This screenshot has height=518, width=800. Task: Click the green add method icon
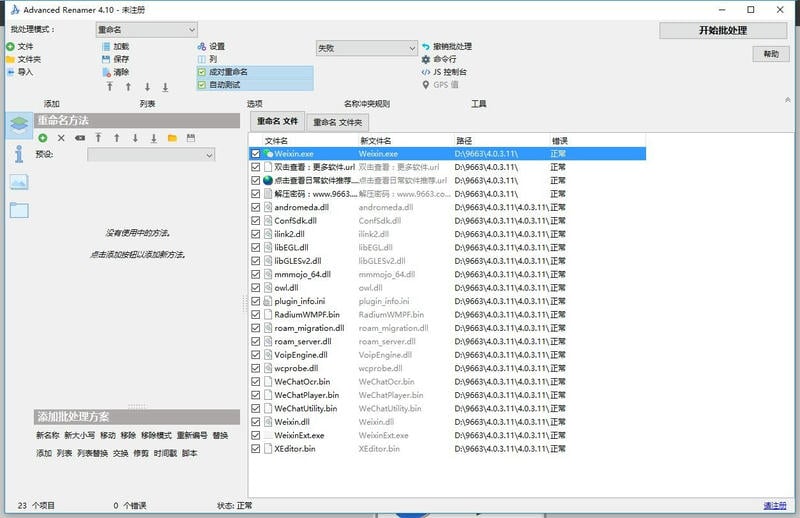pyautogui.click(x=43, y=138)
